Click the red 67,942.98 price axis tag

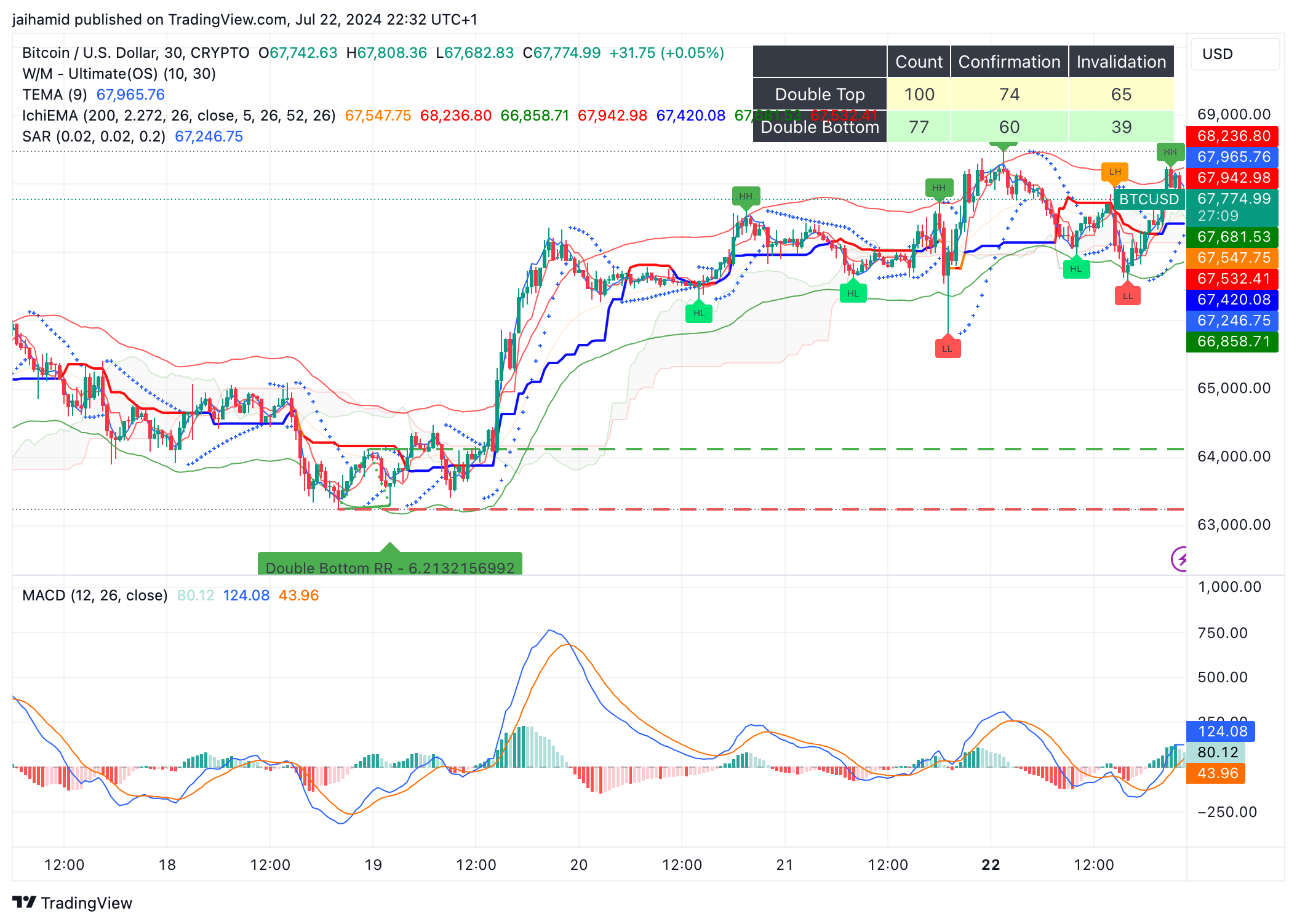click(1232, 178)
